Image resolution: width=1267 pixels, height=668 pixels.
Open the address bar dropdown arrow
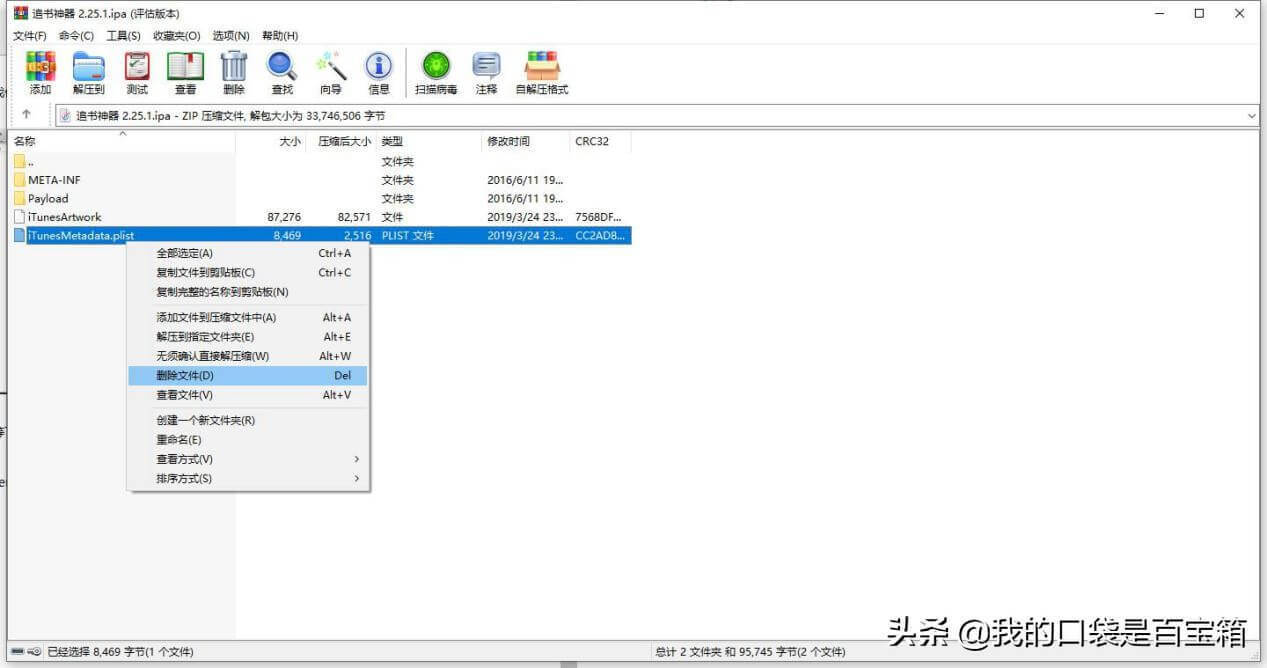pos(1252,115)
